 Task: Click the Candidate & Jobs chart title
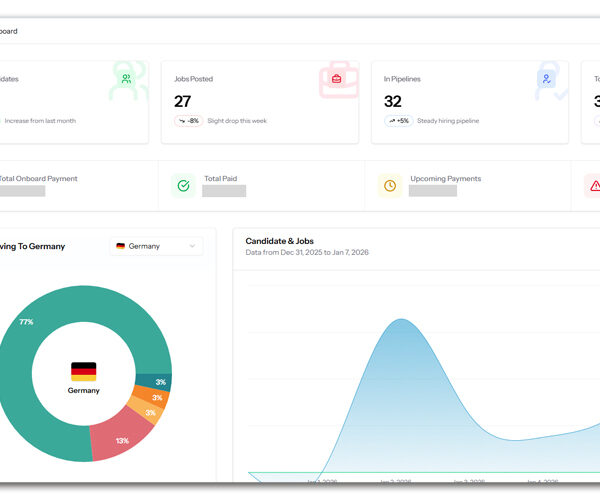tap(280, 241)
